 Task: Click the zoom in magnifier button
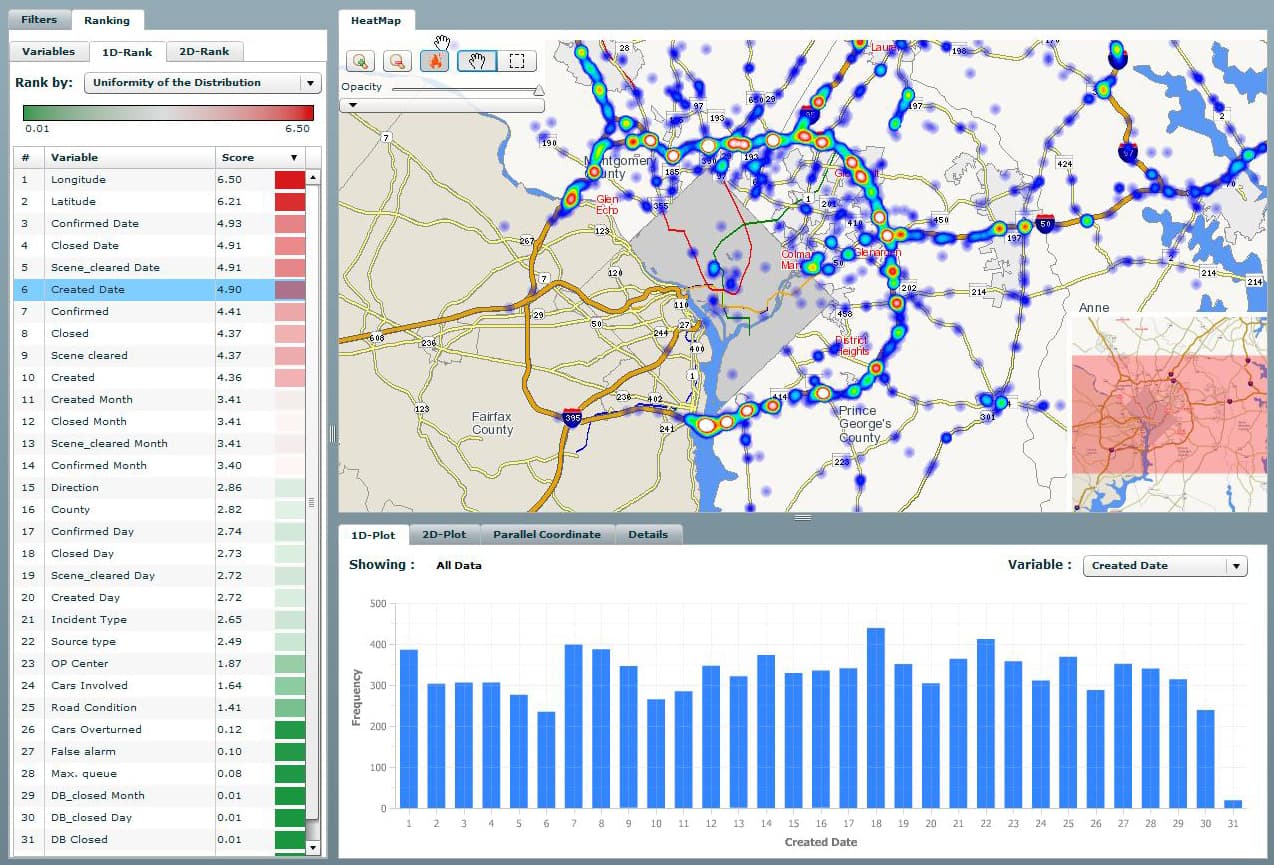point(361,61)
